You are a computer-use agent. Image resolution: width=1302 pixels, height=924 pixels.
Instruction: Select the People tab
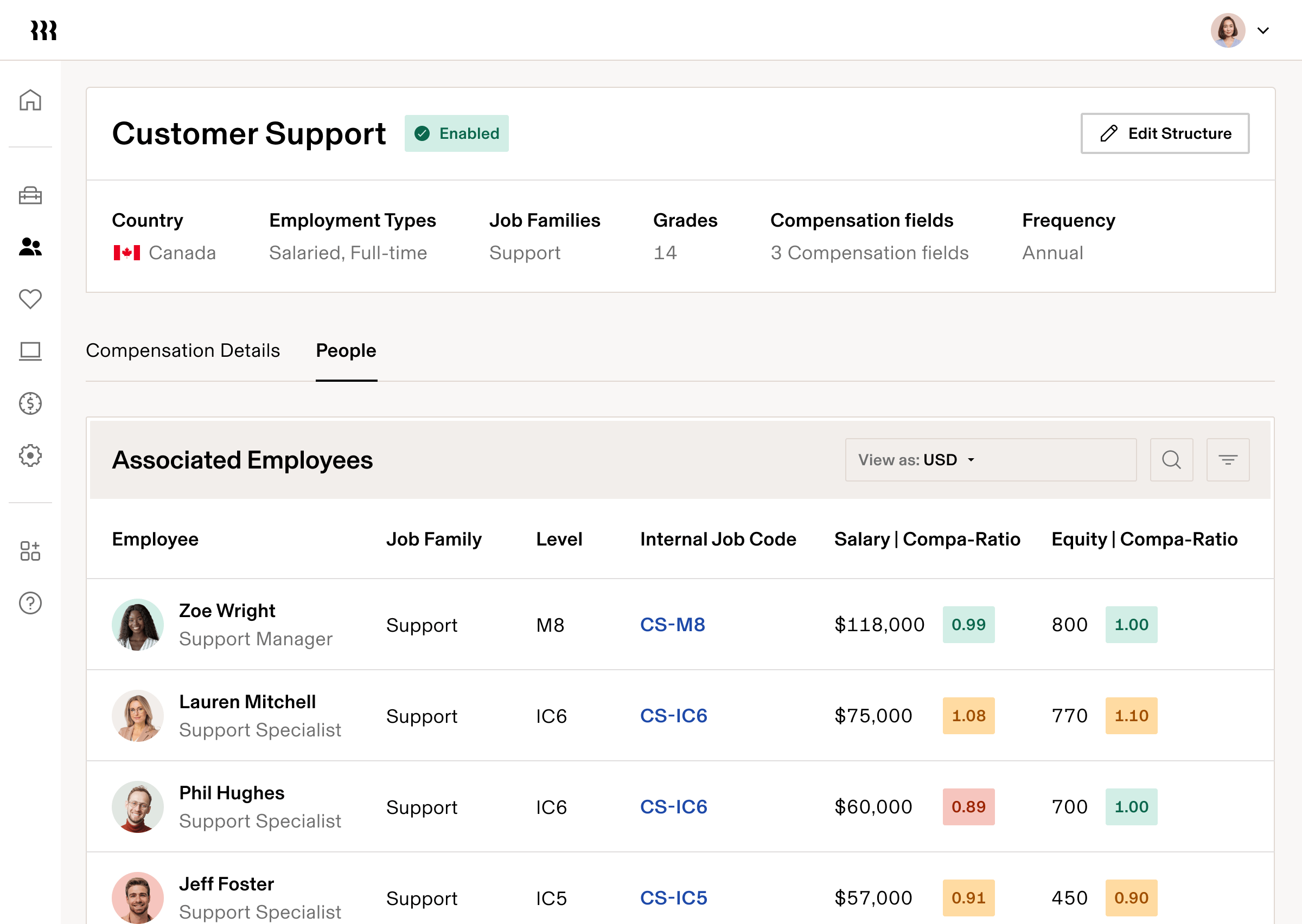pyautogui.click(x=346, y=350)
